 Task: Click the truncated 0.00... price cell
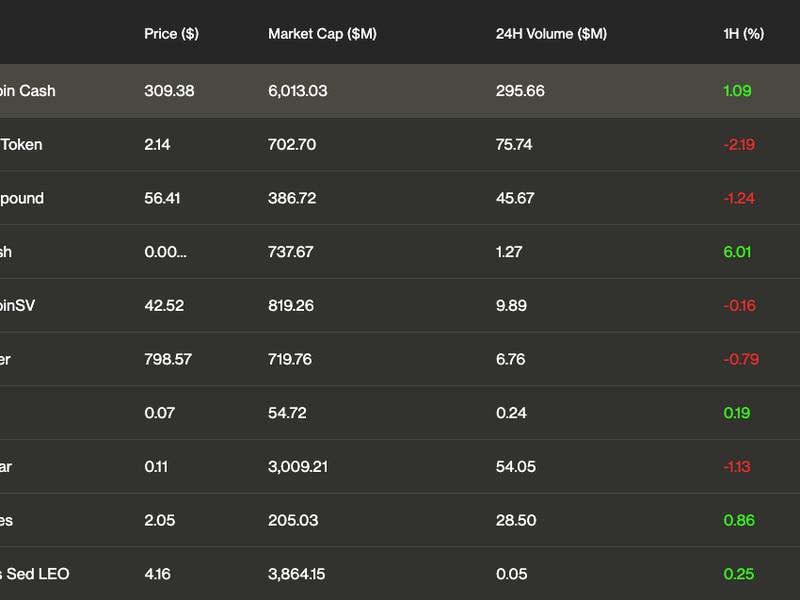165,252
